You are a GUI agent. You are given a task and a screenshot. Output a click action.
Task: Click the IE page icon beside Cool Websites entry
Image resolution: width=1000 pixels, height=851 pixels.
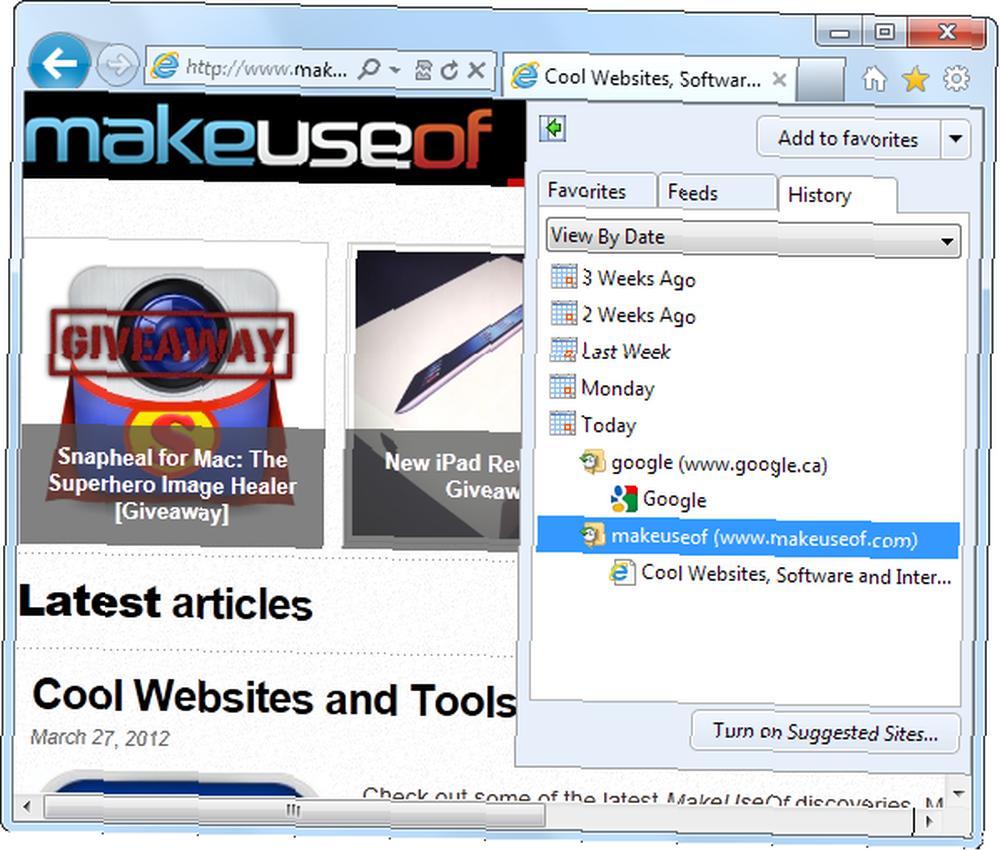(622, 572)
